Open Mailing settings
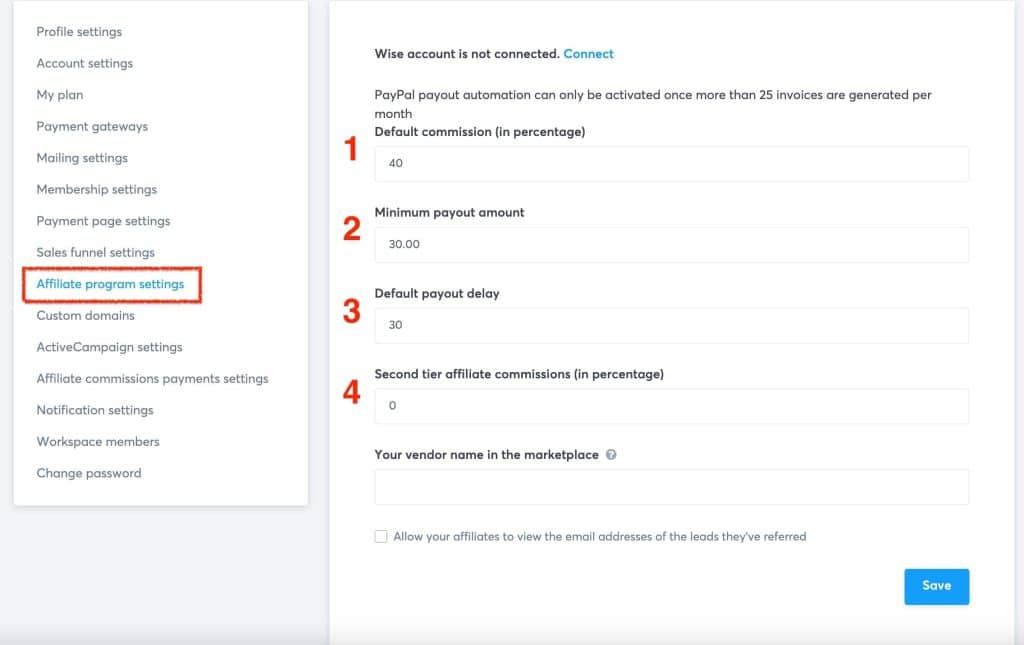 82,157
